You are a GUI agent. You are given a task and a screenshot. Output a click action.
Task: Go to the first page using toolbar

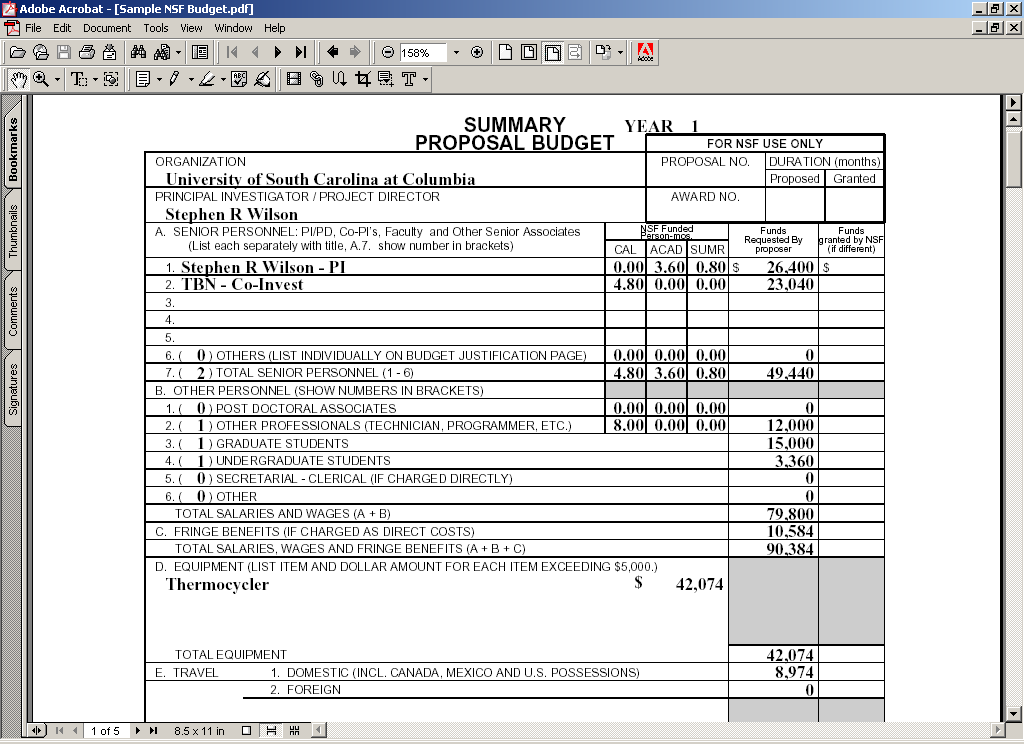tap(232, 52)
